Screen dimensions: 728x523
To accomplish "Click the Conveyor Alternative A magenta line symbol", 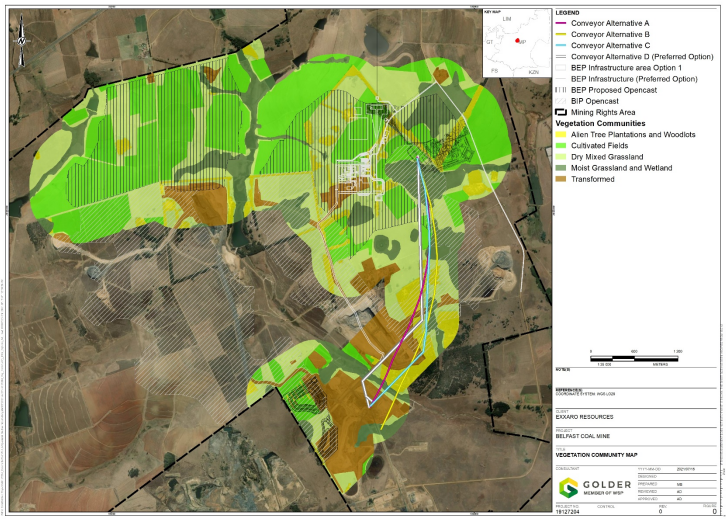I will tap(561, 23).
